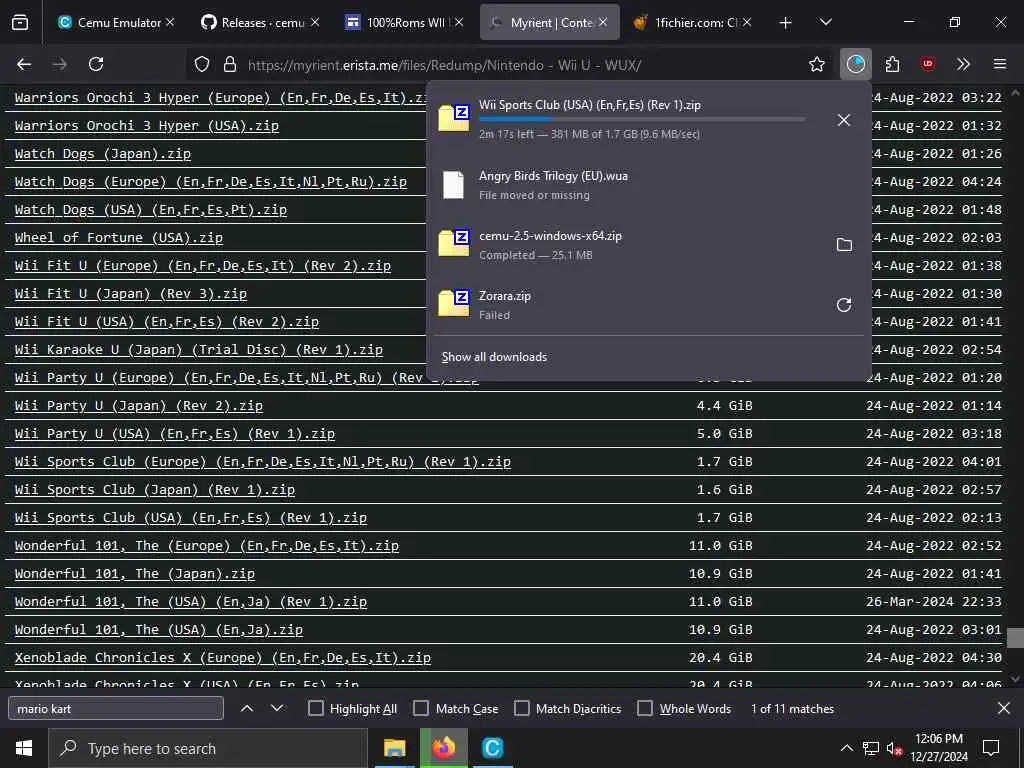This screenshot has height=768, width=1024.
Task: Download Wii Sports Club (Europe) zip
Action: [263, 462]
